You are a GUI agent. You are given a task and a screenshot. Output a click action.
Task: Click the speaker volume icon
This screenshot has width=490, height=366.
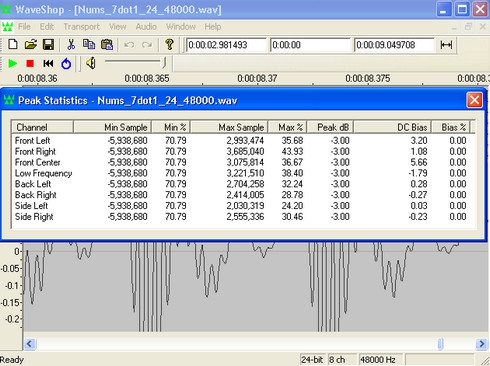tap(91, 63)
